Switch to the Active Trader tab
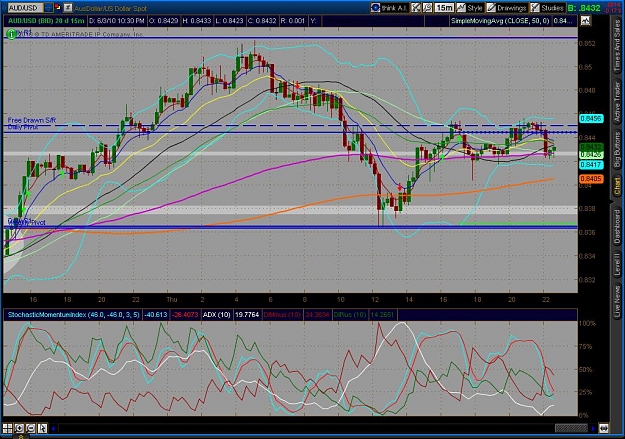This screenshot has width=625, height=439. tap(617, 104)
